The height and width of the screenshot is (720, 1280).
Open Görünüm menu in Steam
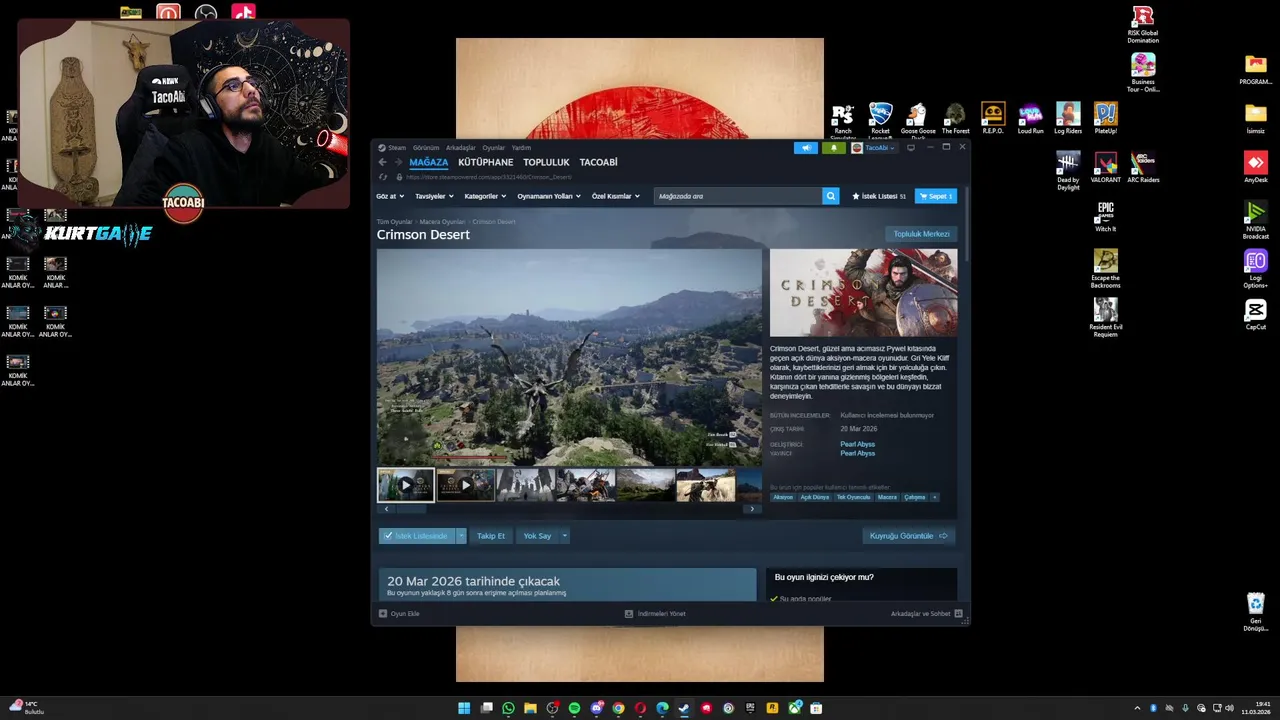pyautogui.click(x=426, y=147)
